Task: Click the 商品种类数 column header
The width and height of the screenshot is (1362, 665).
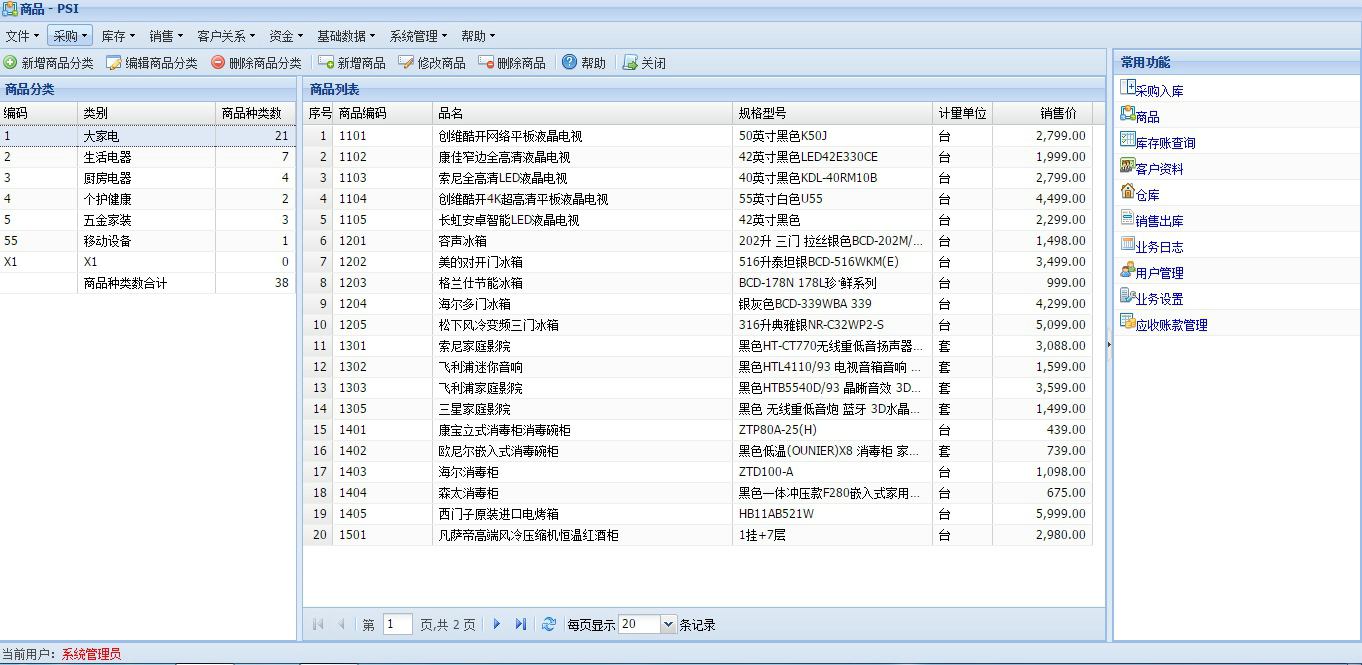Action: [x=255, y=113]
